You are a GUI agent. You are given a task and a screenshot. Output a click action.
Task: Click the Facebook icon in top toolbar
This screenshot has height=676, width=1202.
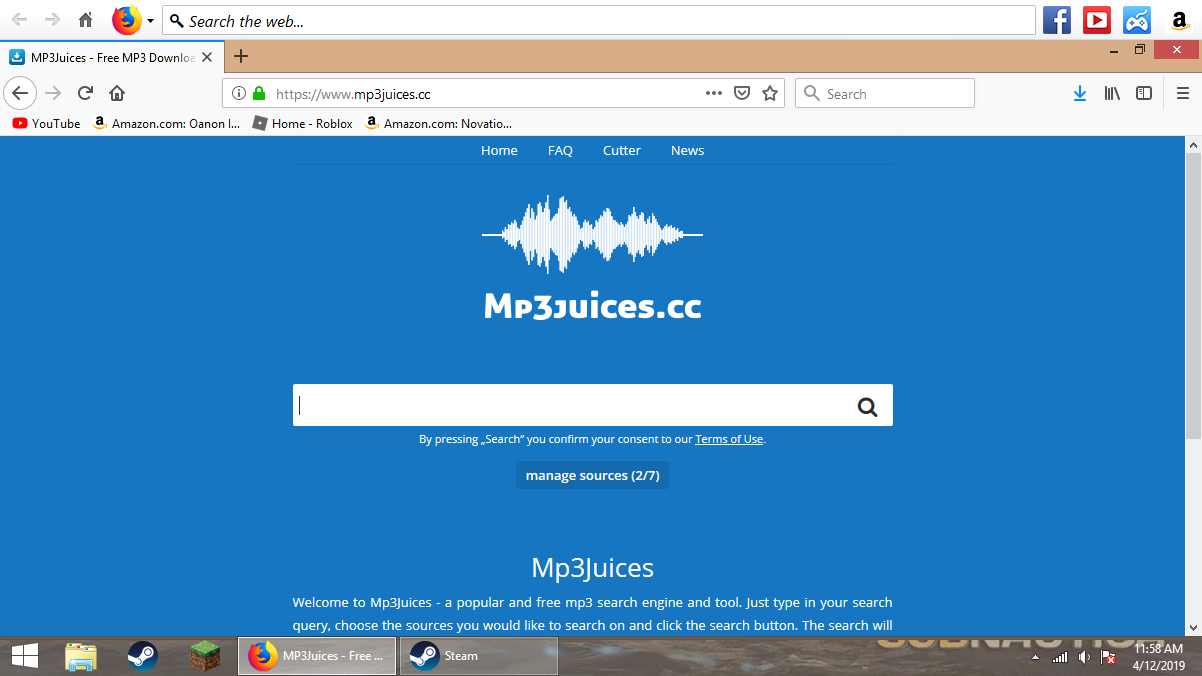1057,20
